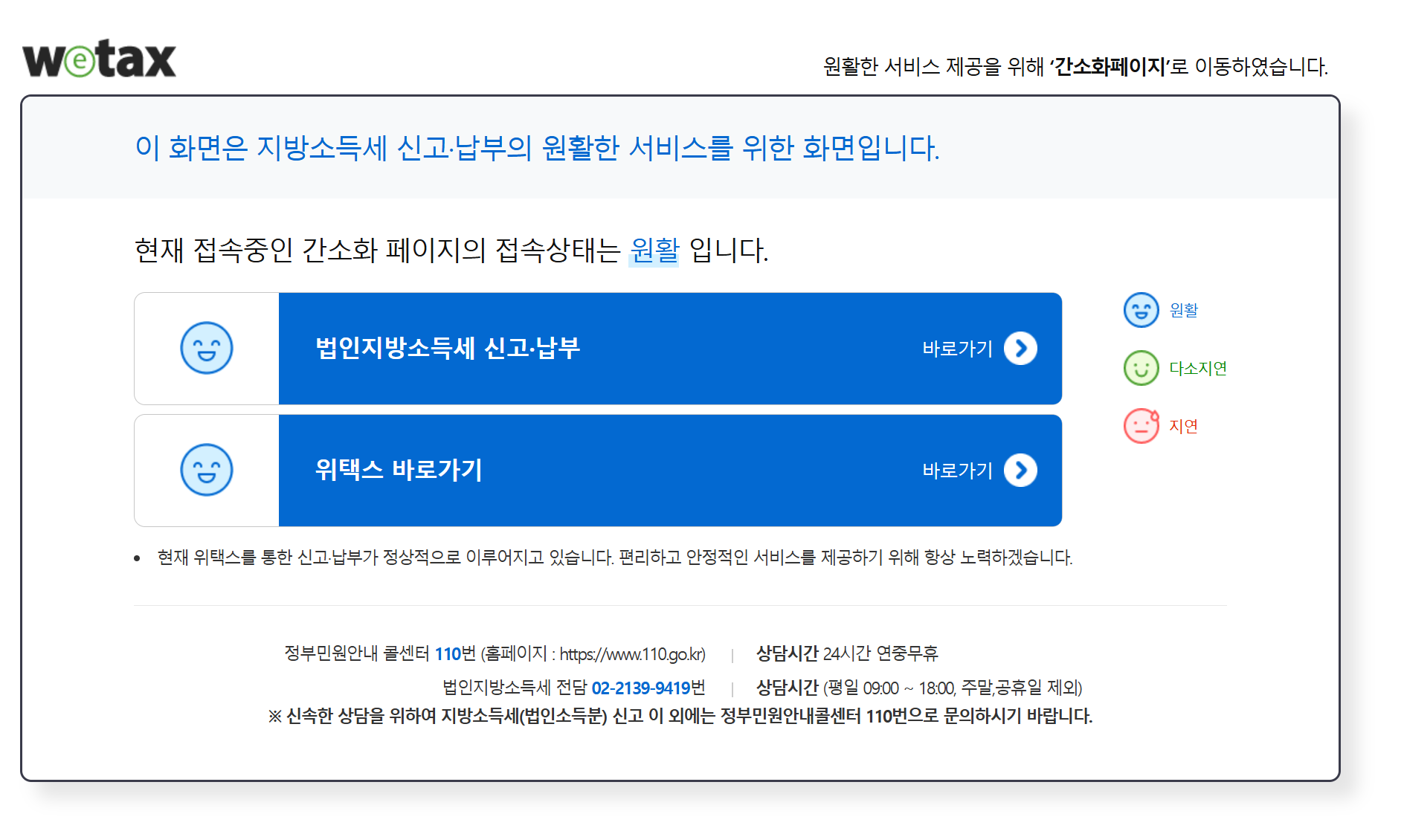Image resolution: width=1404 pixels, height=840 pixels.
Task: Click the call center number 110번
Action: point(455,653)
